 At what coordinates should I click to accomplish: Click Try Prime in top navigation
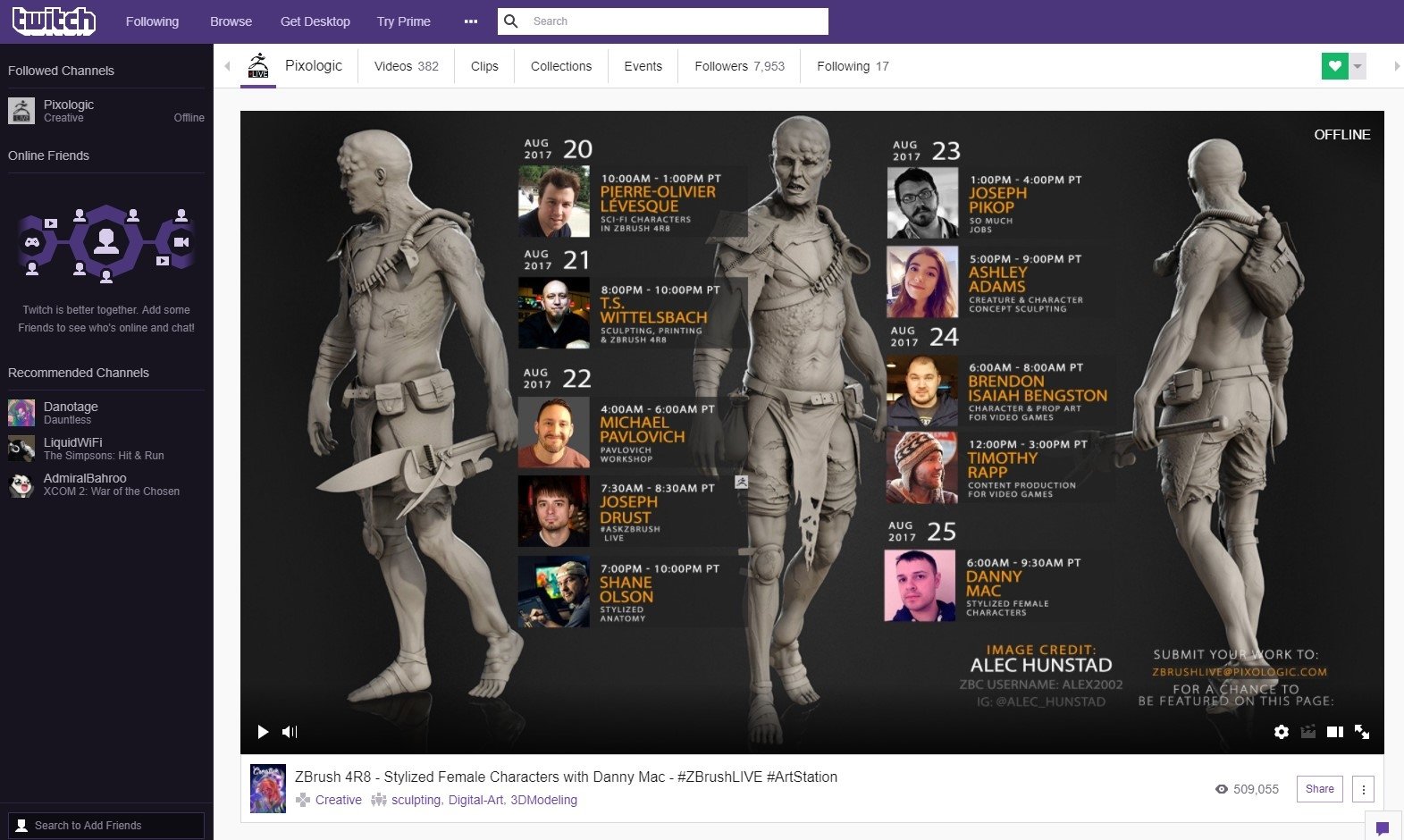point(404,21)
